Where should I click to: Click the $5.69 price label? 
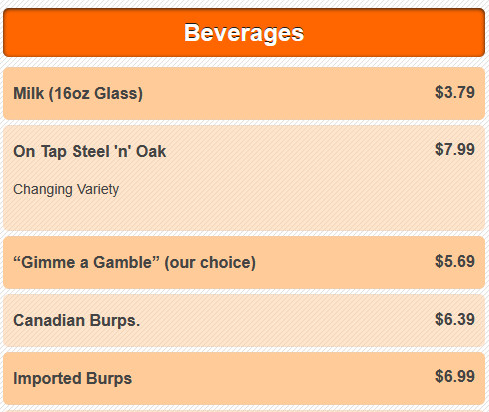pos(455,261)
